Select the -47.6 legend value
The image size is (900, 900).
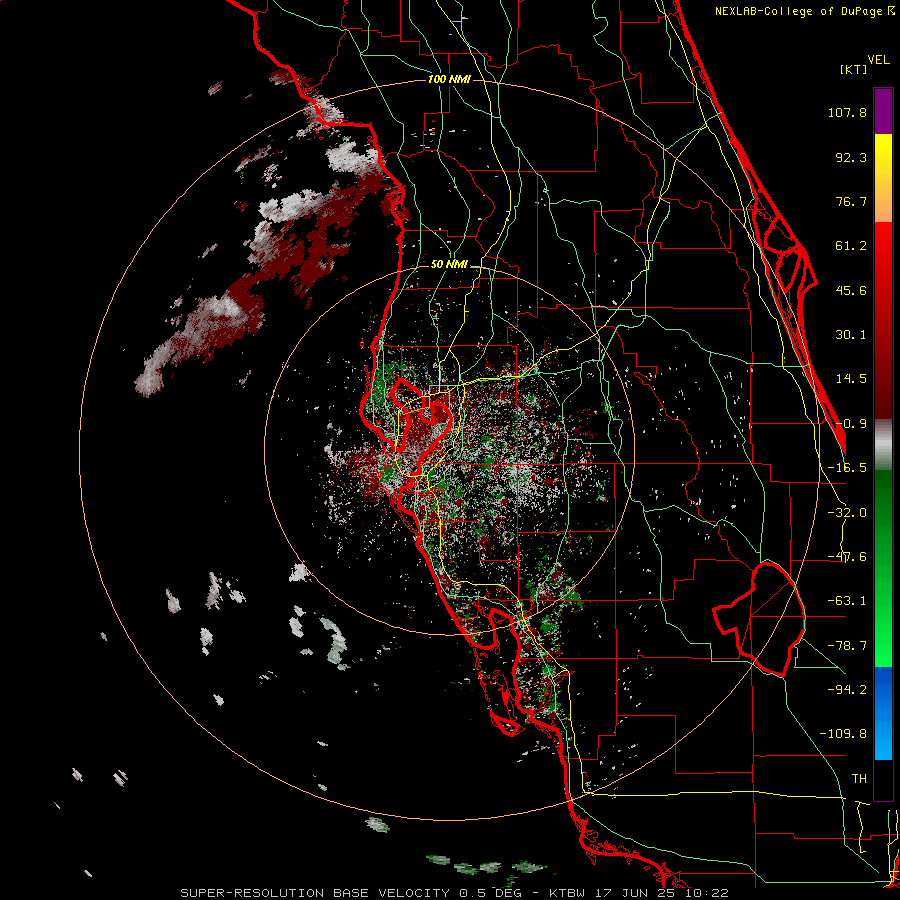click(x=847, y=557)
